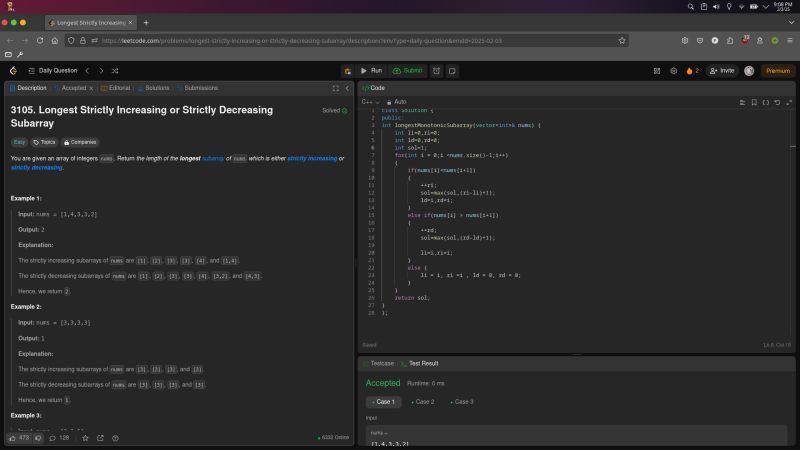This screenshot has width=800, height=450.
Task: Switch to the Accepted tab
Action: (x=73, y=88)
